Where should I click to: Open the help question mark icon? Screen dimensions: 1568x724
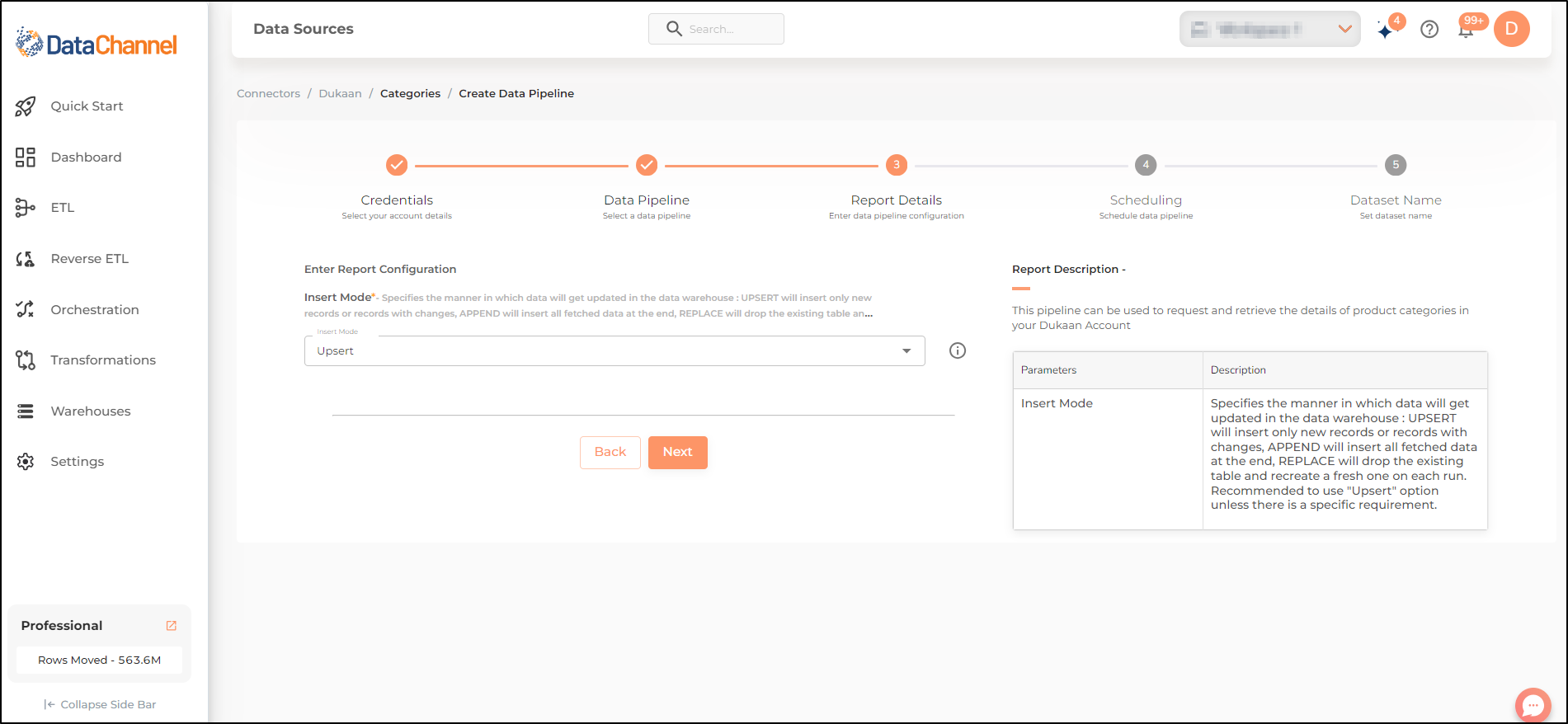tap(1429, 30)
